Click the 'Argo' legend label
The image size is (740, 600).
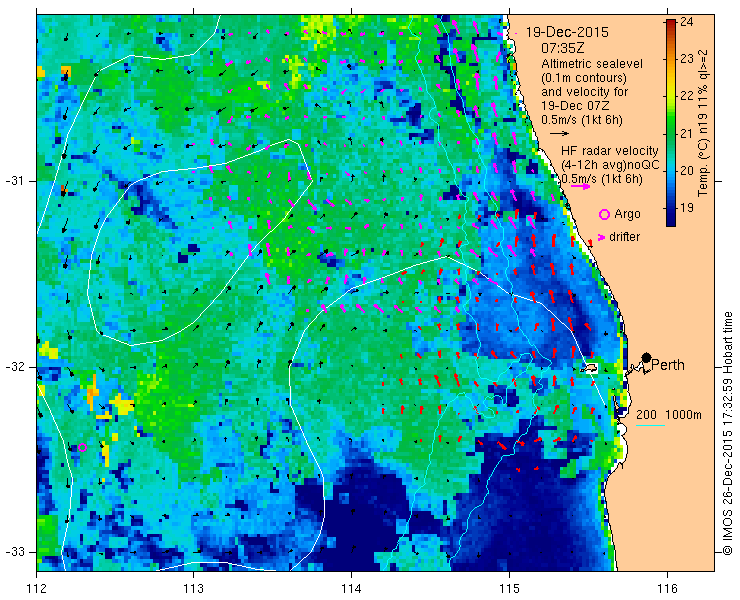[x=627, y=214]
